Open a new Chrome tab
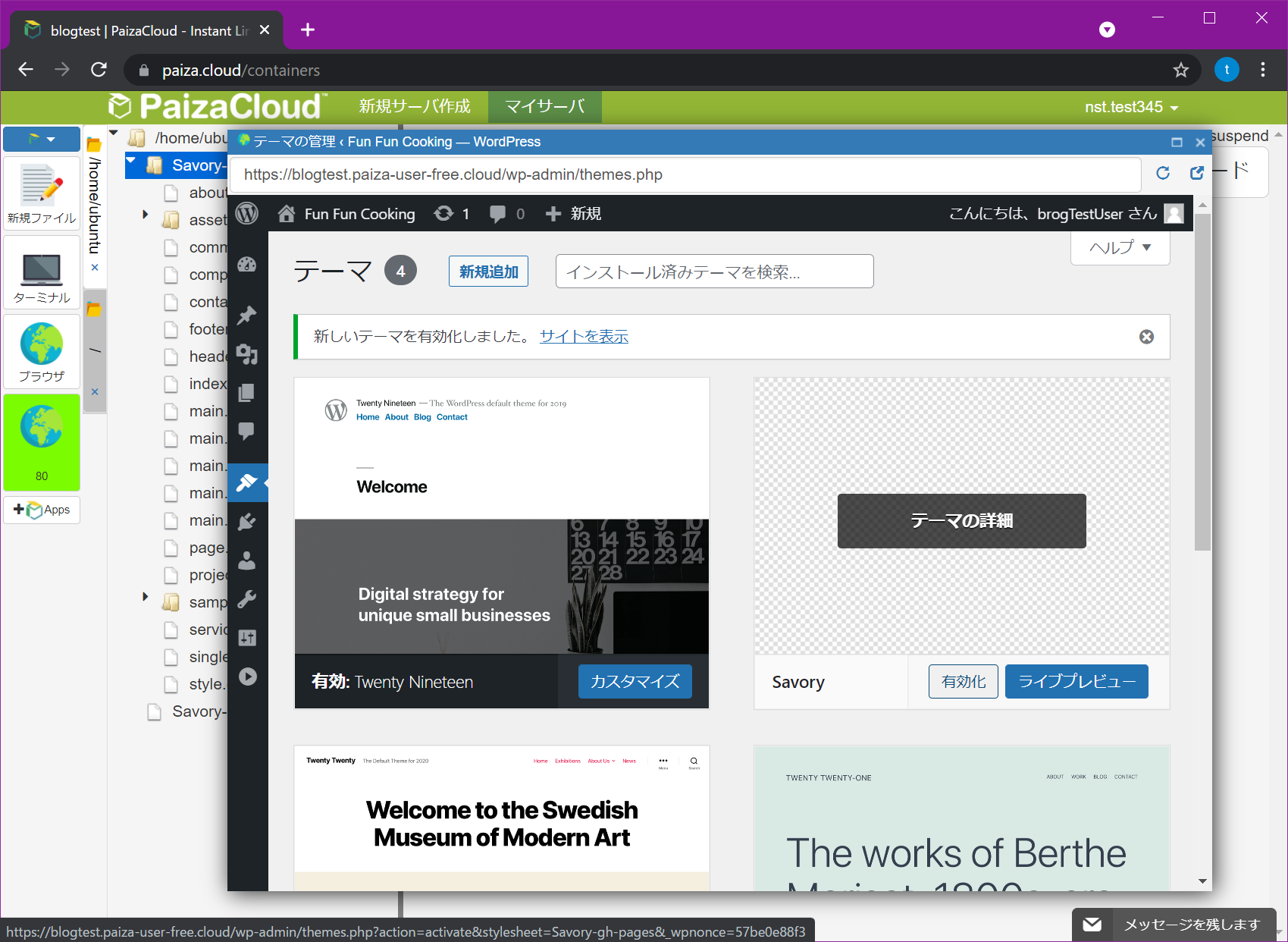This screenshot has width=1288, height=942. [x=307, y=30]
